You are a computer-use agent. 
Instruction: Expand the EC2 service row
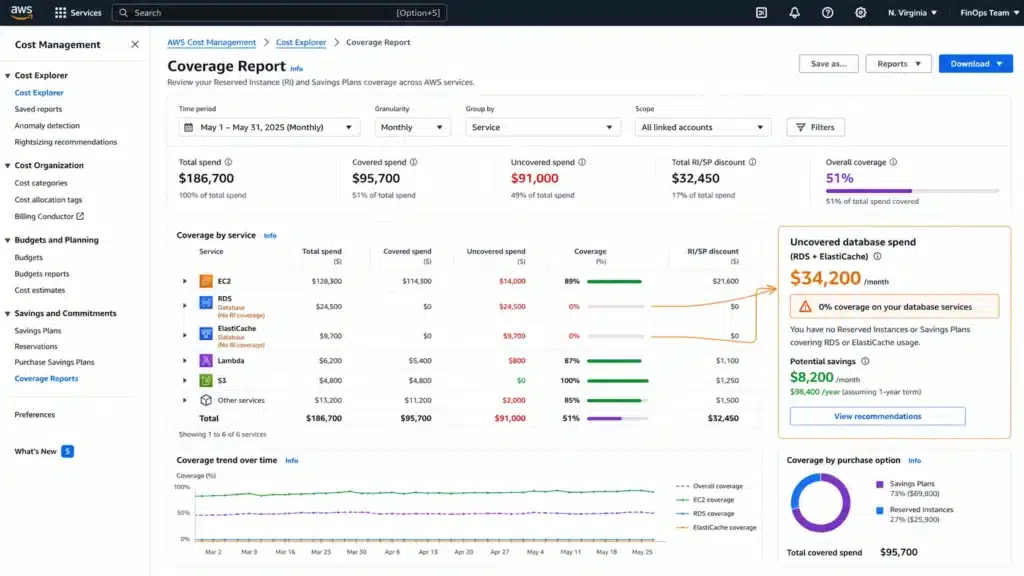(185, 281)
